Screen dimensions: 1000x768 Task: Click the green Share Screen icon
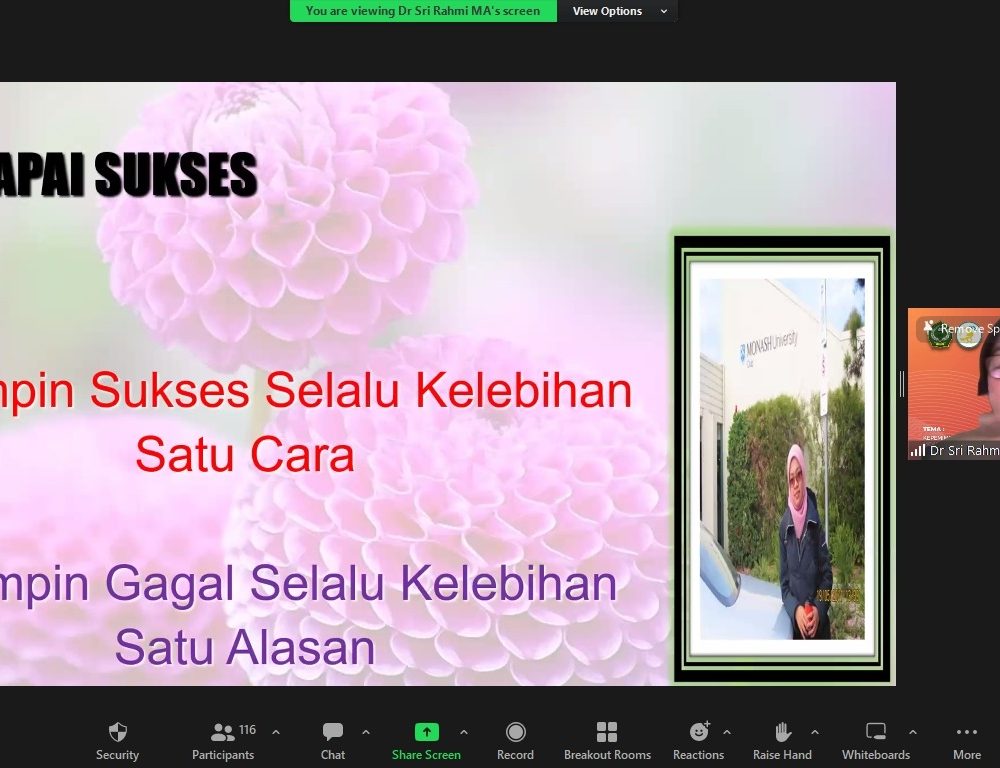tap(426, 732)
